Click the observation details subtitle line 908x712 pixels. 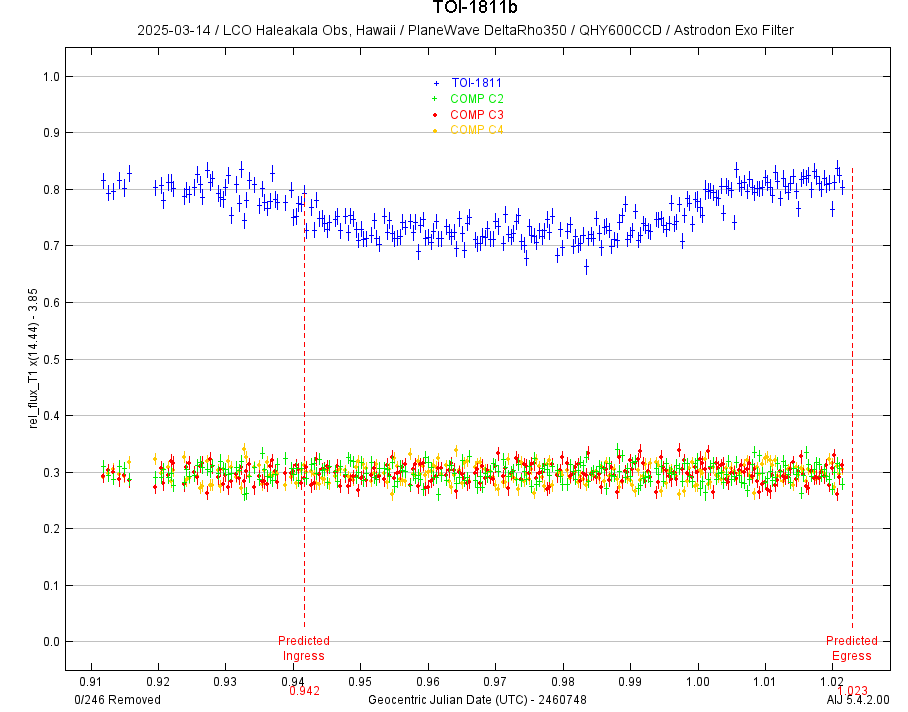click(x=465, y=30)
